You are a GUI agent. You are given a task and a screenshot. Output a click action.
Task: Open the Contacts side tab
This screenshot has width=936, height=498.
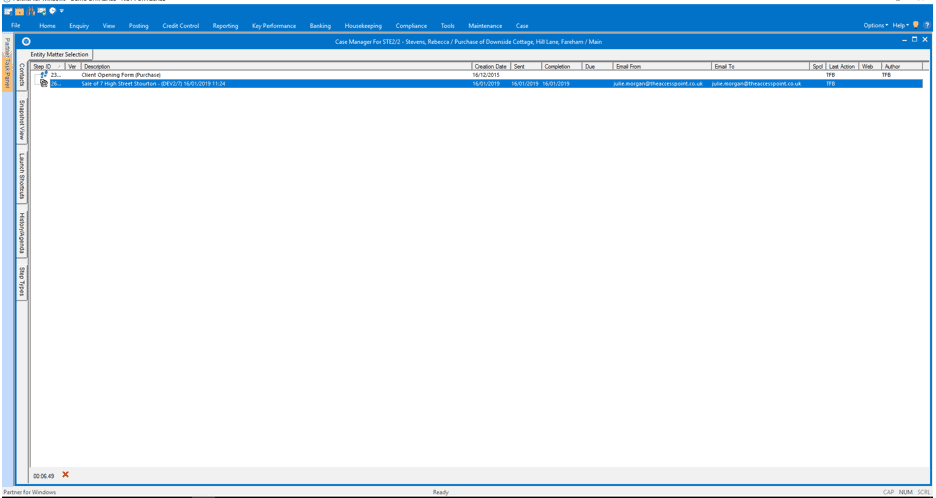tap(22, 76)
